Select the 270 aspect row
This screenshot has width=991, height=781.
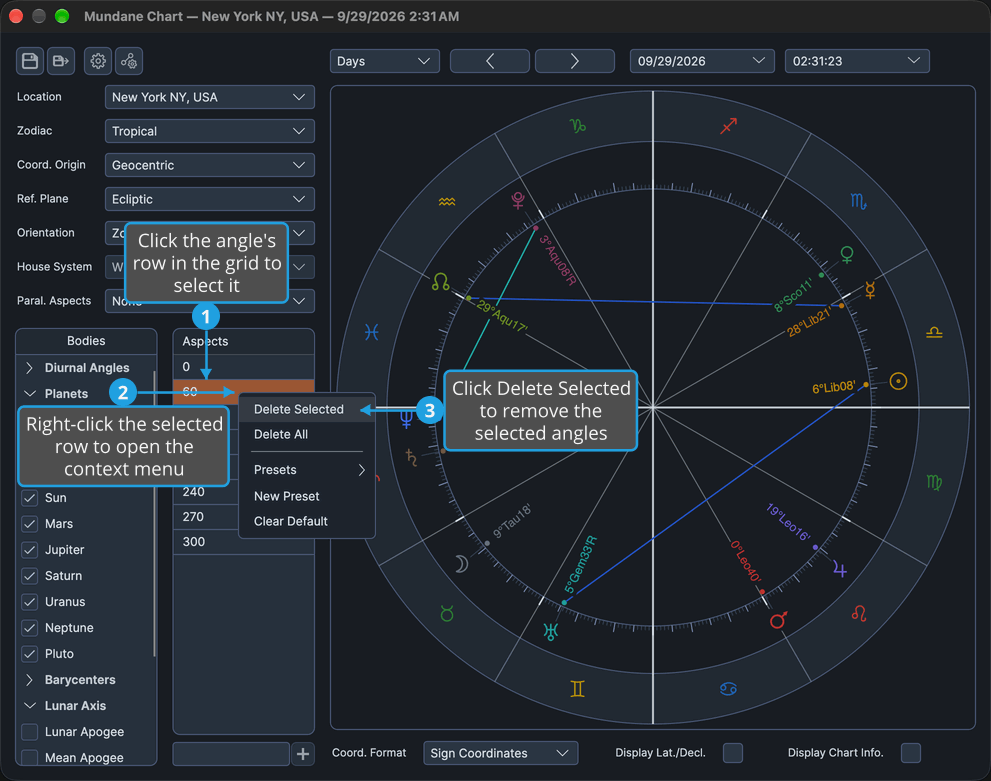[x=207, y=517]
